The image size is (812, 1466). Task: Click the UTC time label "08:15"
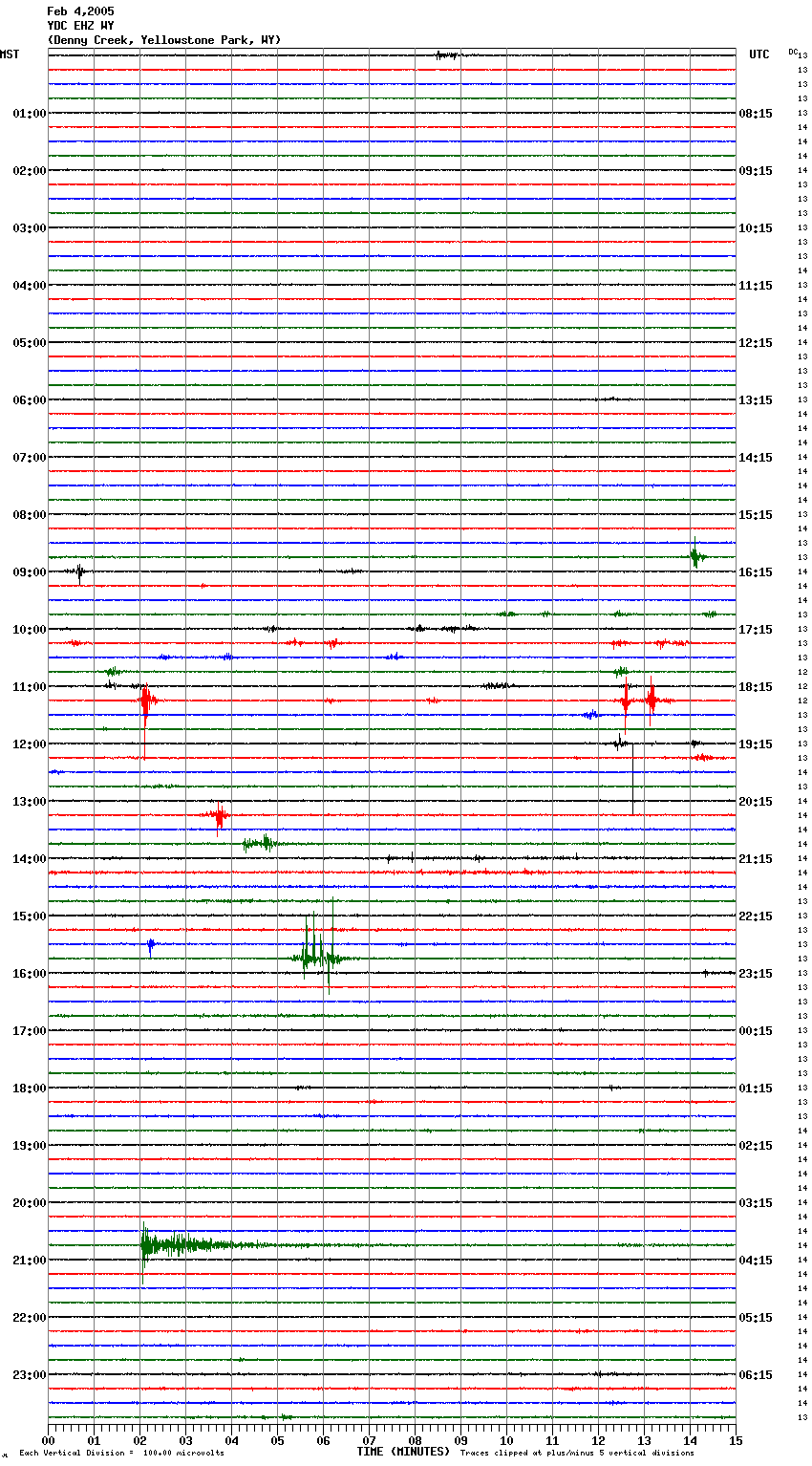click(756, 114)
